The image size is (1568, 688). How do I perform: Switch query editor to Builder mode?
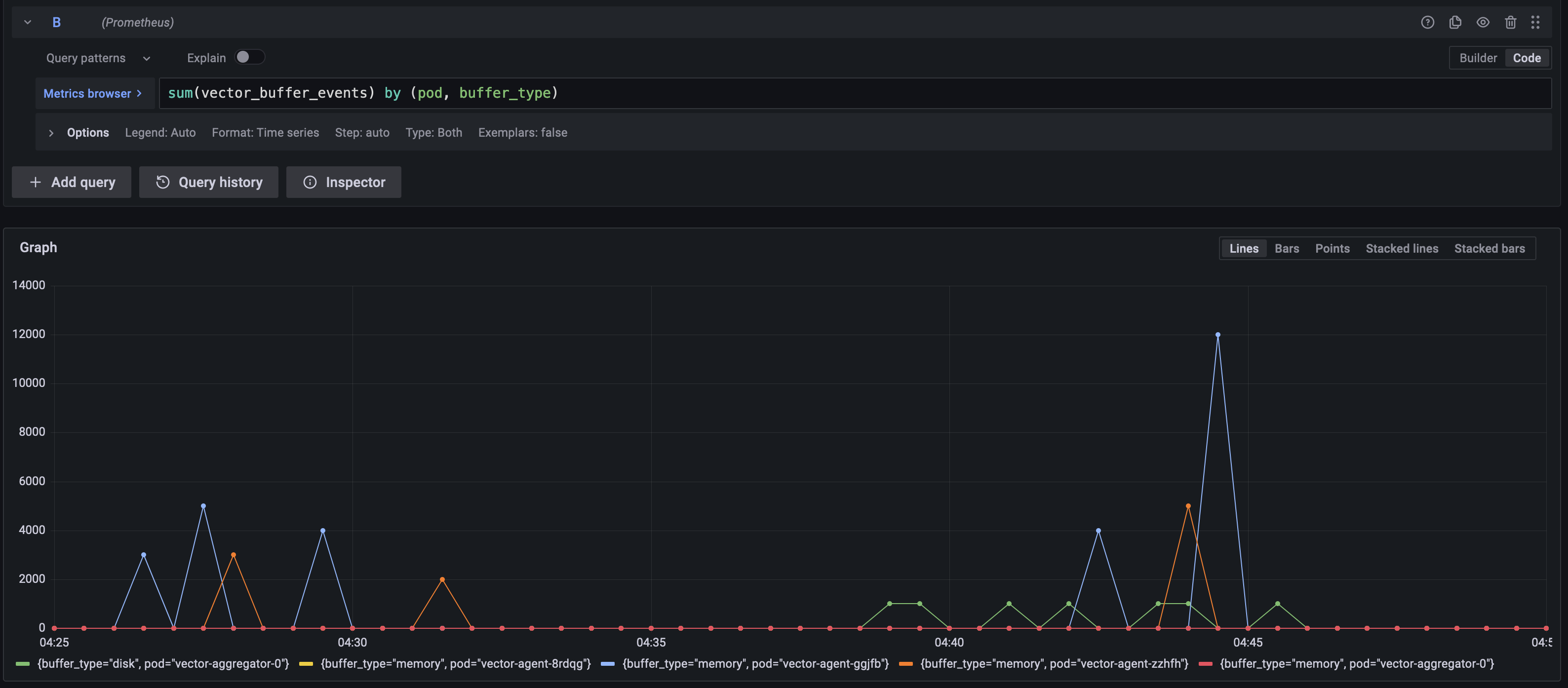(1478, 58)
